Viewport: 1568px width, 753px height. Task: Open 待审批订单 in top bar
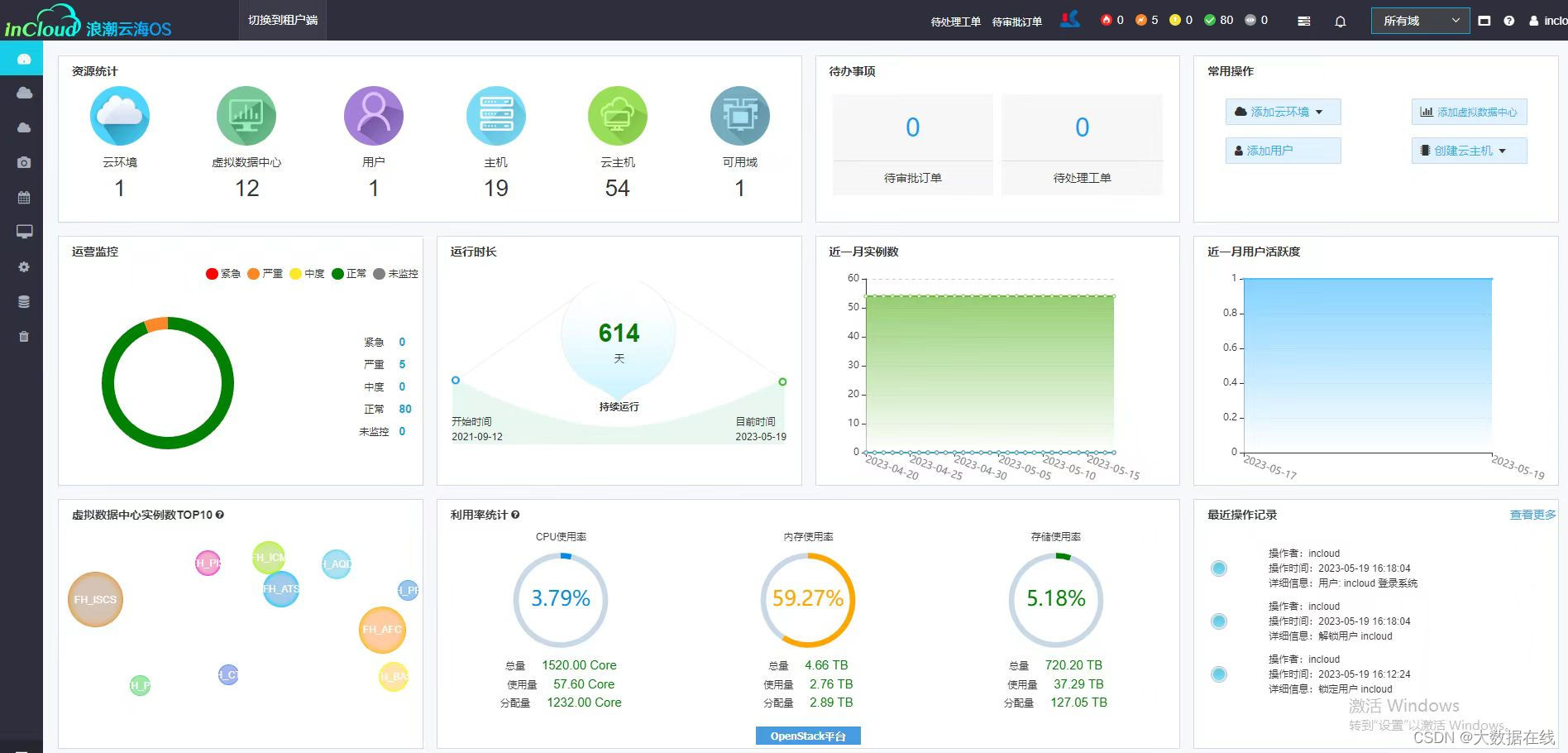(1016, 22)
